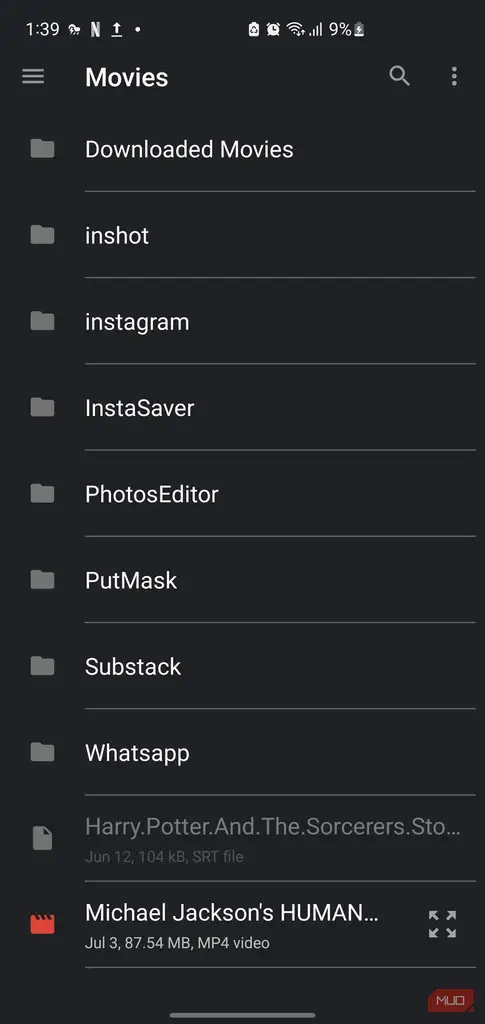Click the SRT document file icon
The image size is (485, 1024).
(42, 838)
